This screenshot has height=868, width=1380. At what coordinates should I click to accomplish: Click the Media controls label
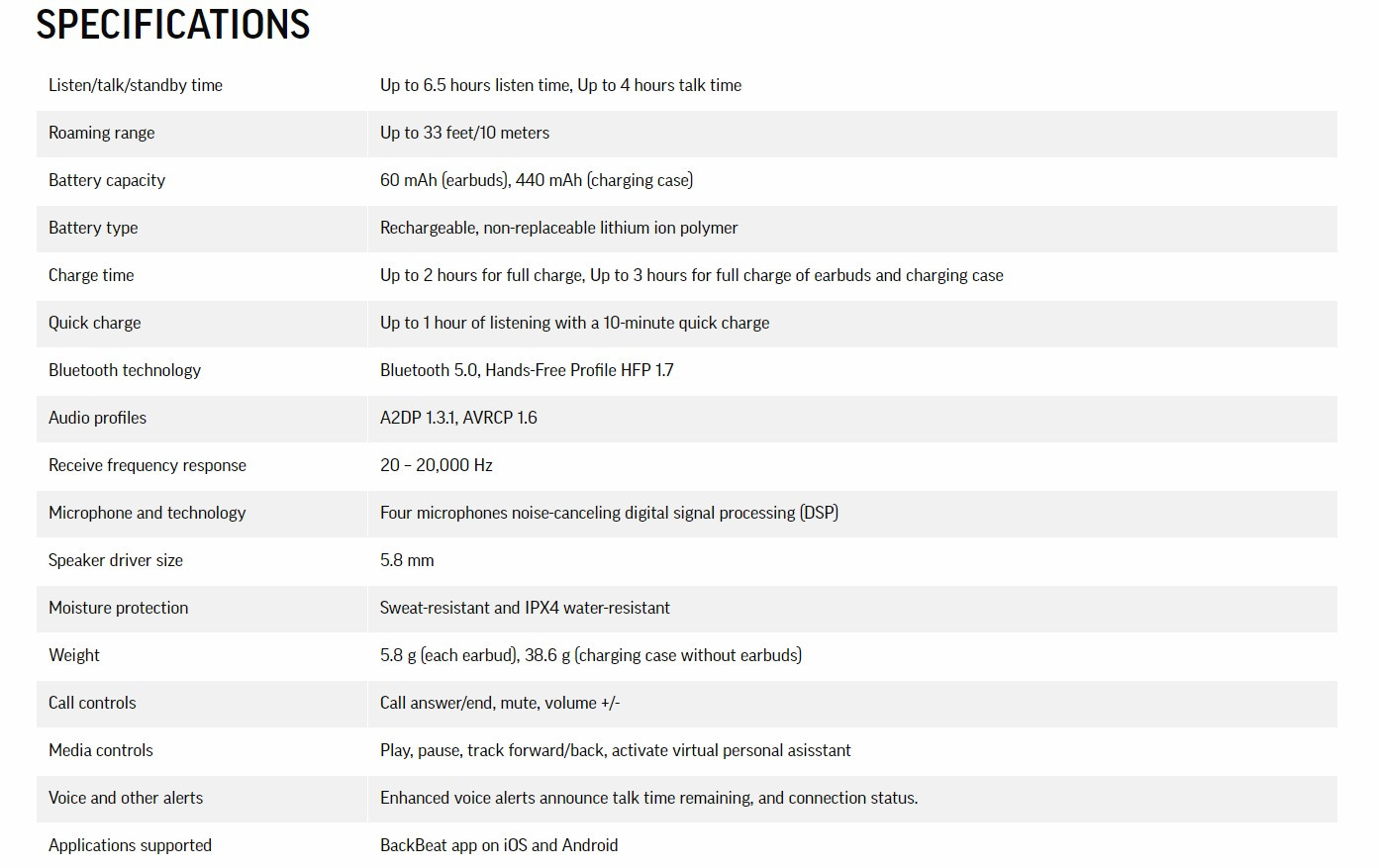pyautogui.click(x=101, y=750)
